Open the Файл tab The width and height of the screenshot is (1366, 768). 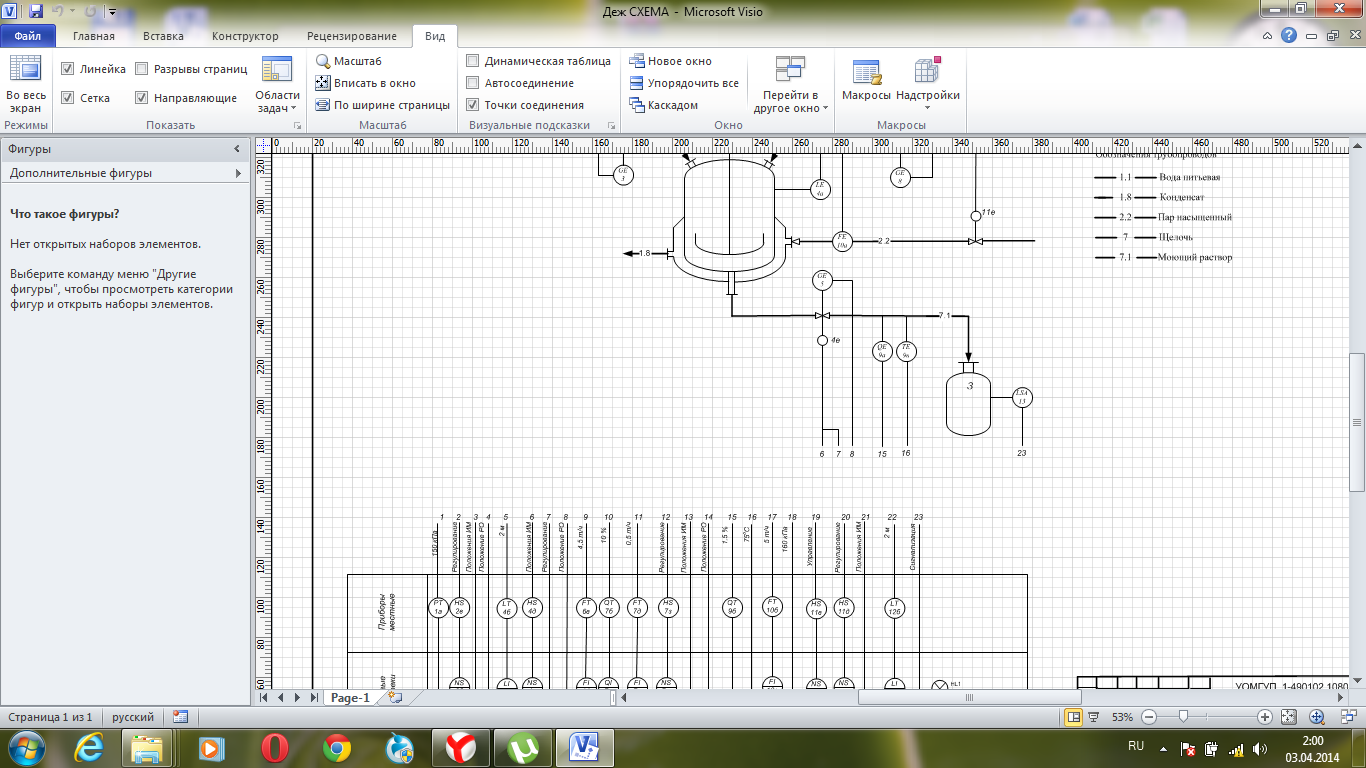[x=28, y=36]
